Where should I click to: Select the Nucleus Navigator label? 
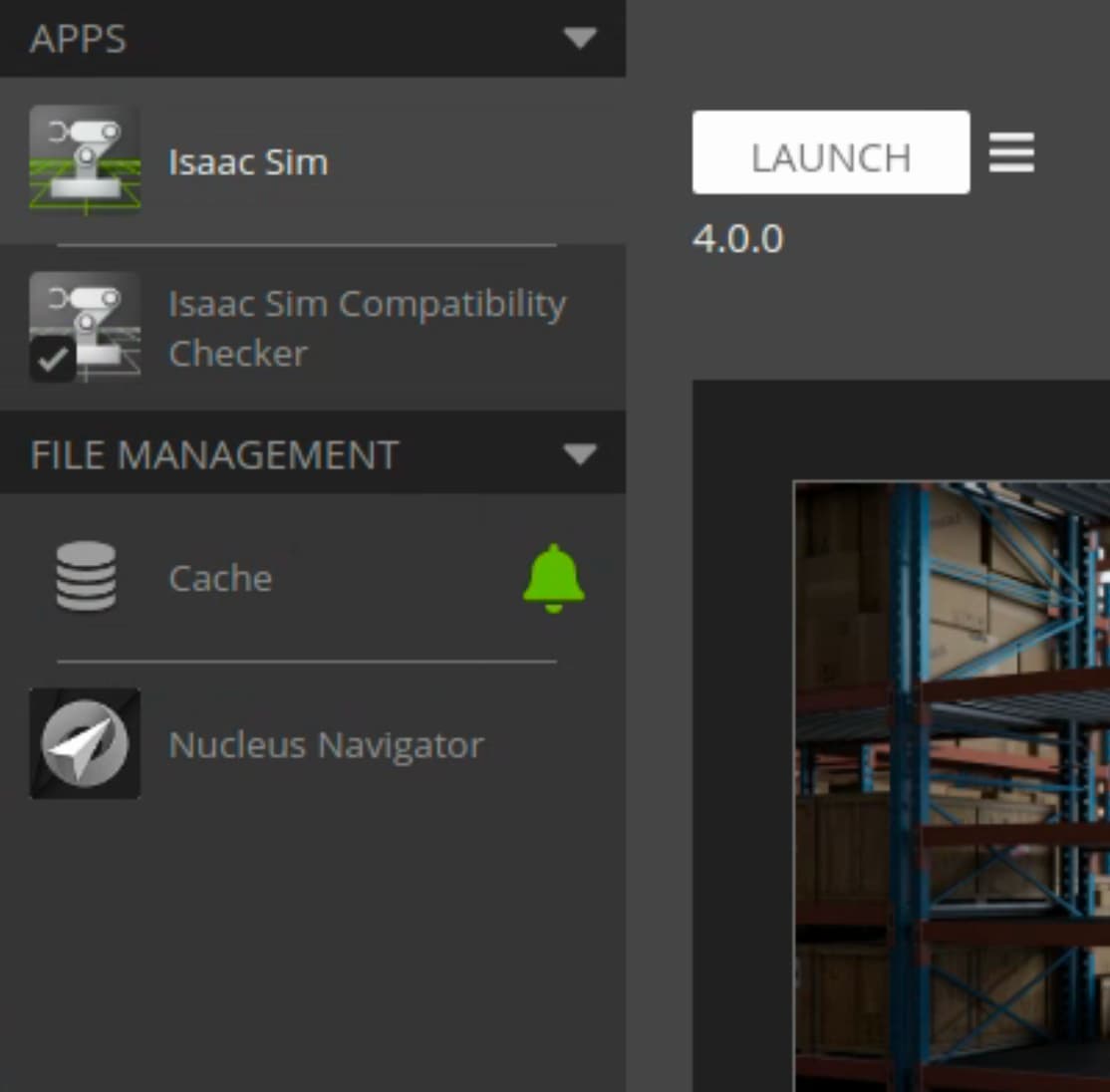pyautogui.click(x=327, y=744)
